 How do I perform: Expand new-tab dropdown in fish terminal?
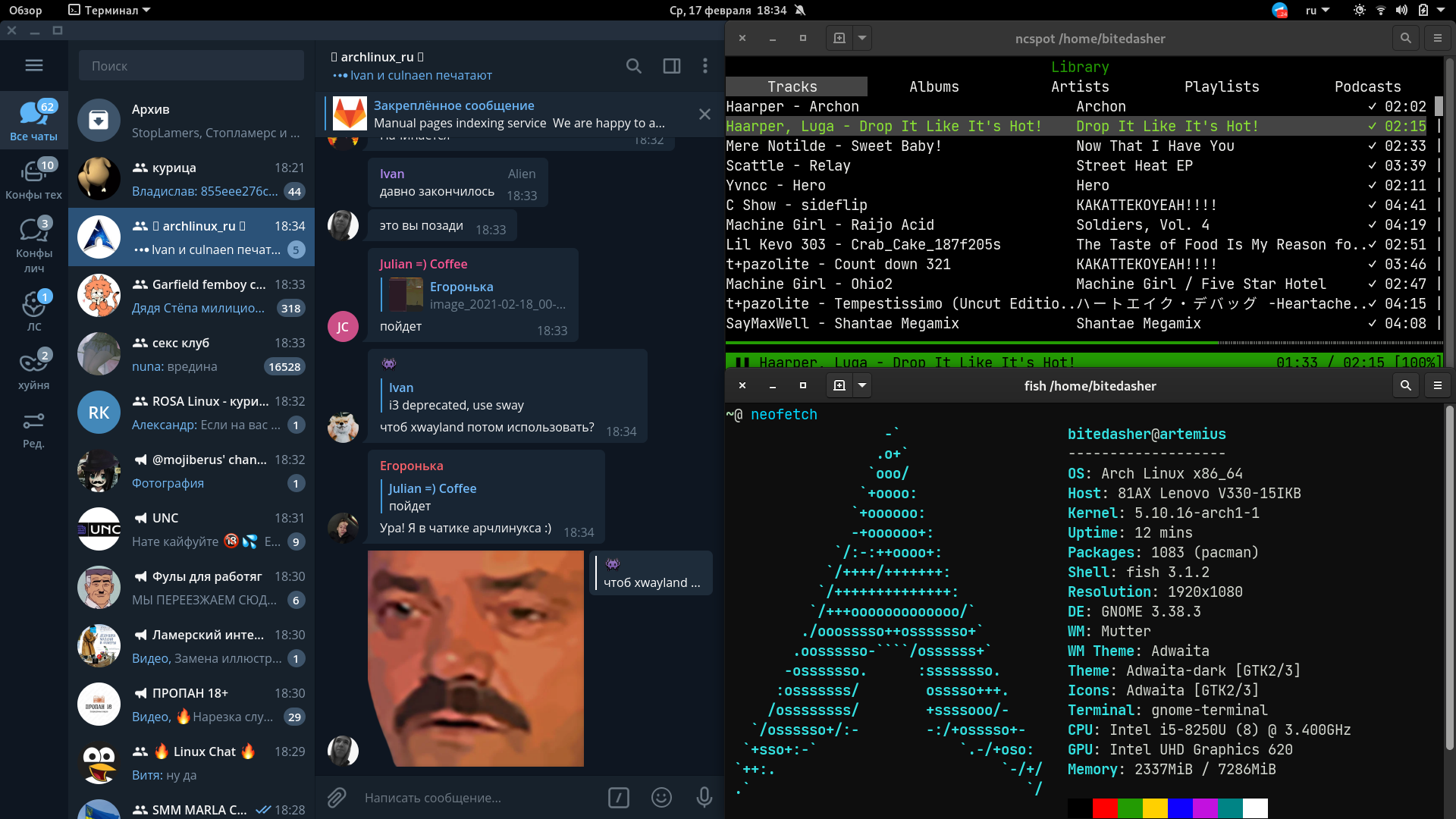click(x=862, y=385)
